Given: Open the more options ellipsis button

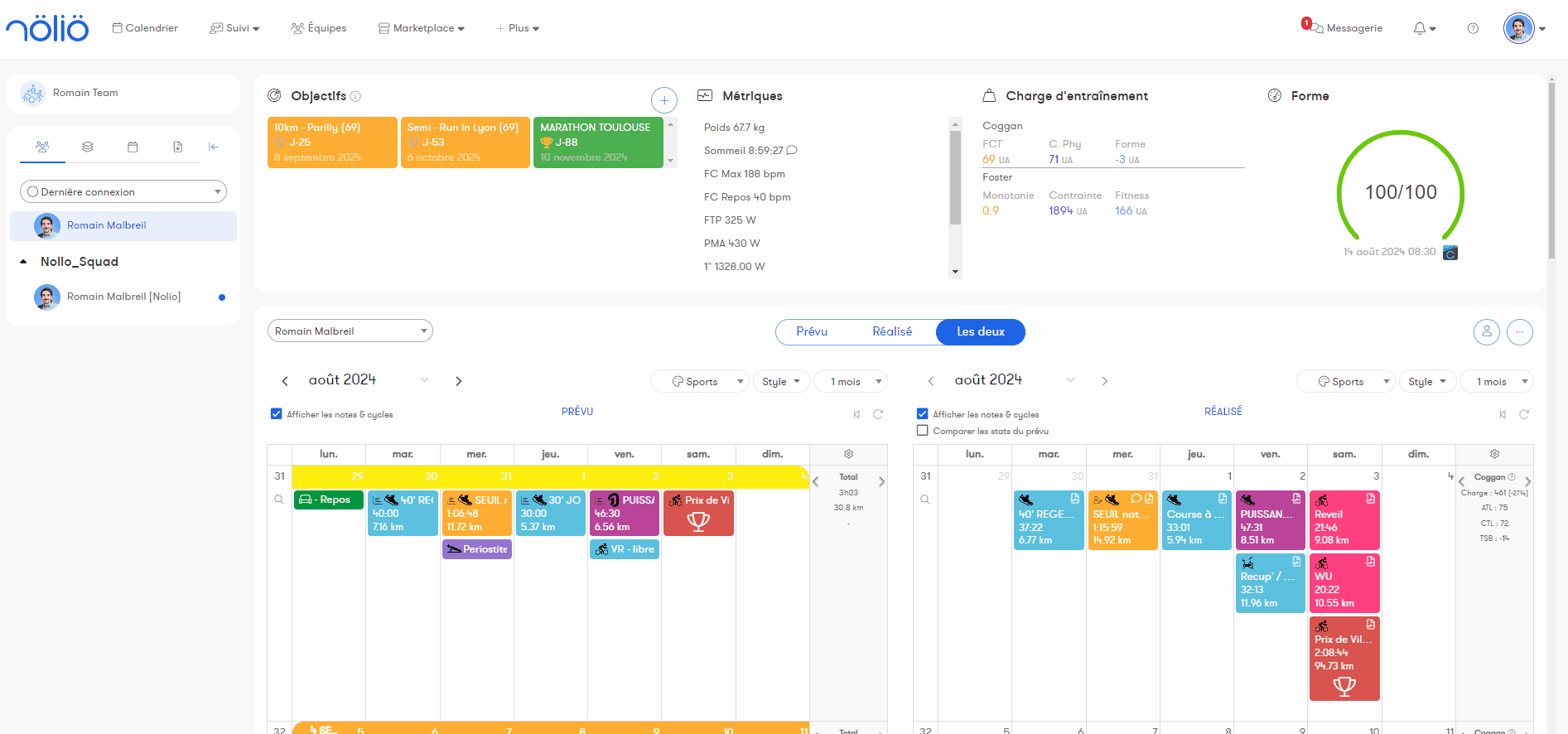Looking at the screenshot, I should coord(1519,332).
